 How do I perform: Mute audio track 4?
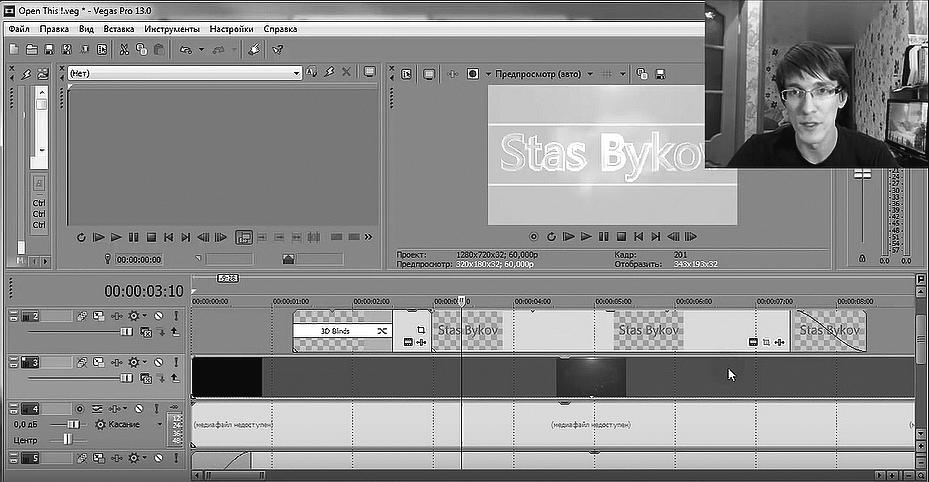(x=139, y=409)
